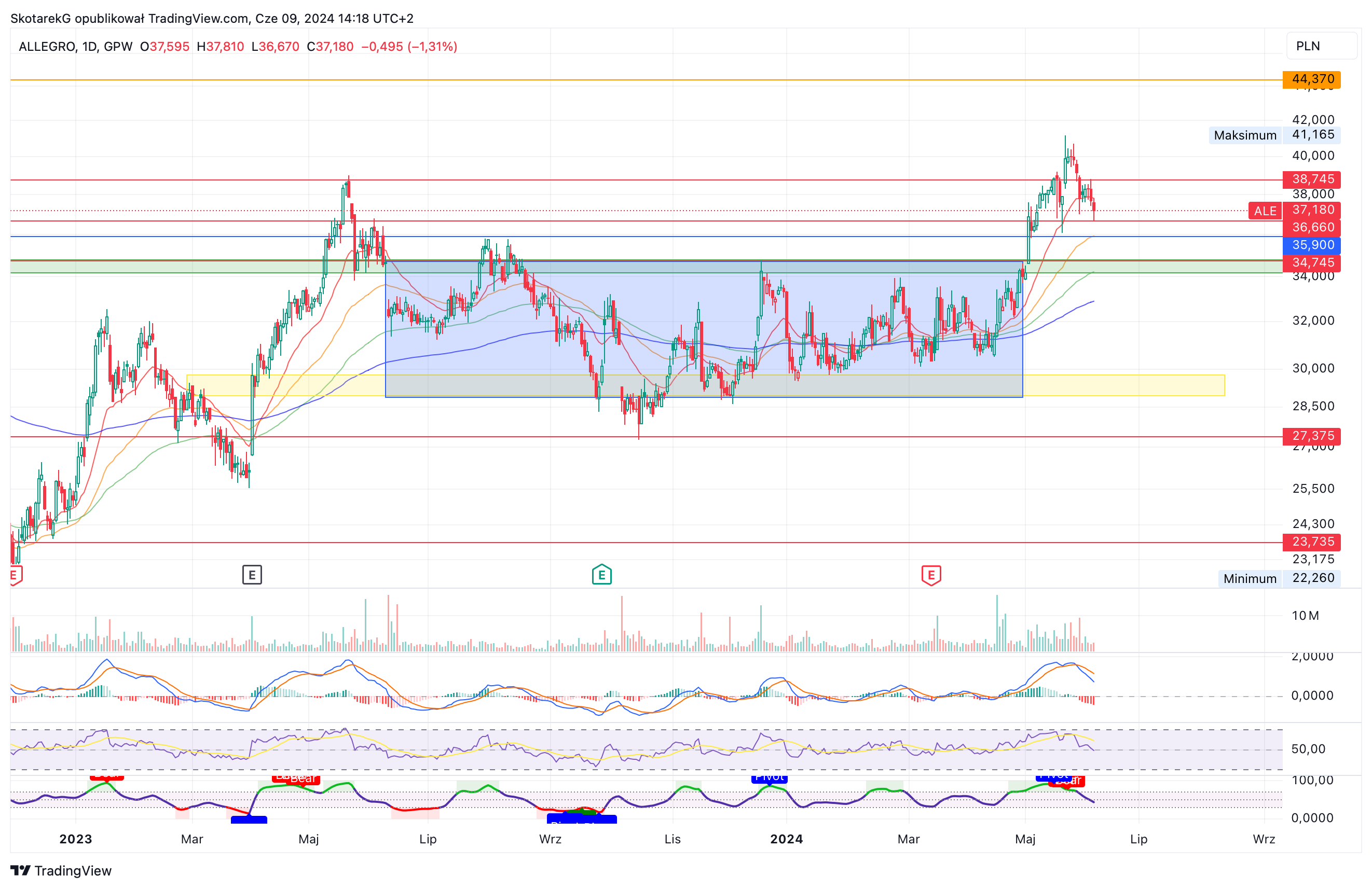The width and height of the screenshot is (1372, 889).
Task: Select the blue 35,900 price level label
Action: click(1311, 245)
